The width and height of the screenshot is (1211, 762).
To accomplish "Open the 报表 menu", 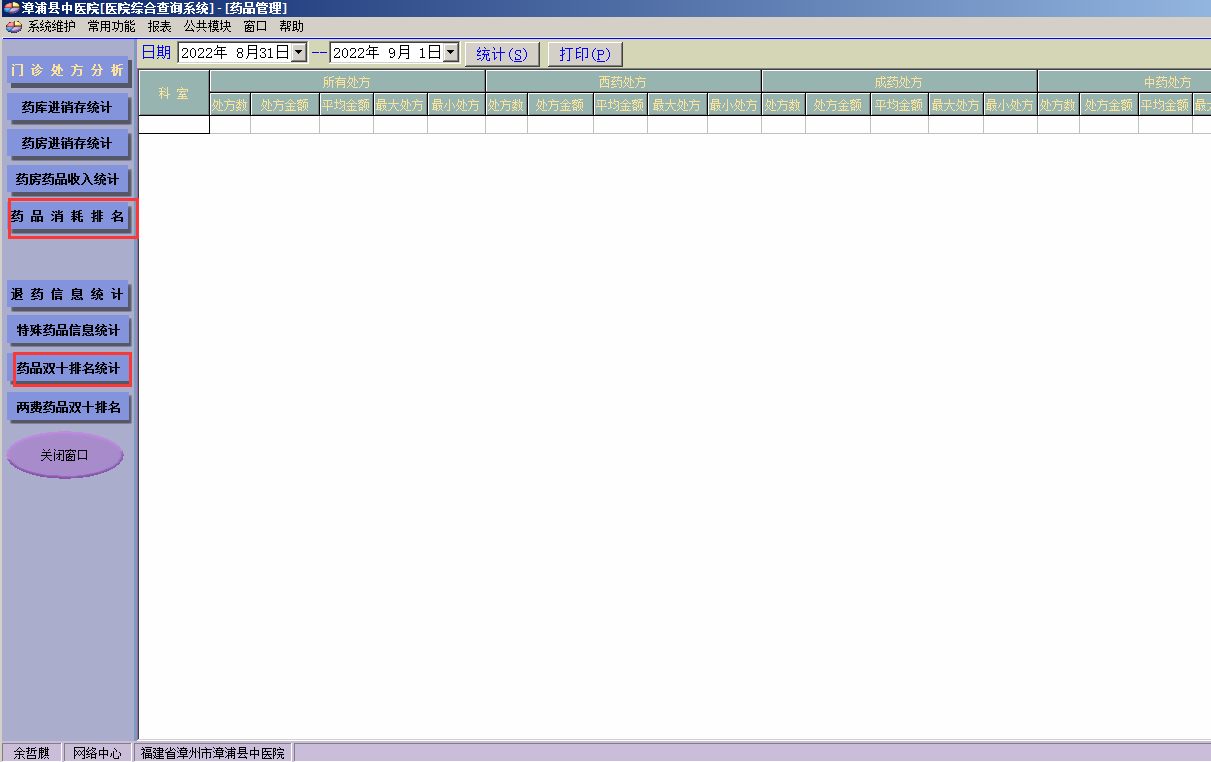I will (x=160, y=27).
